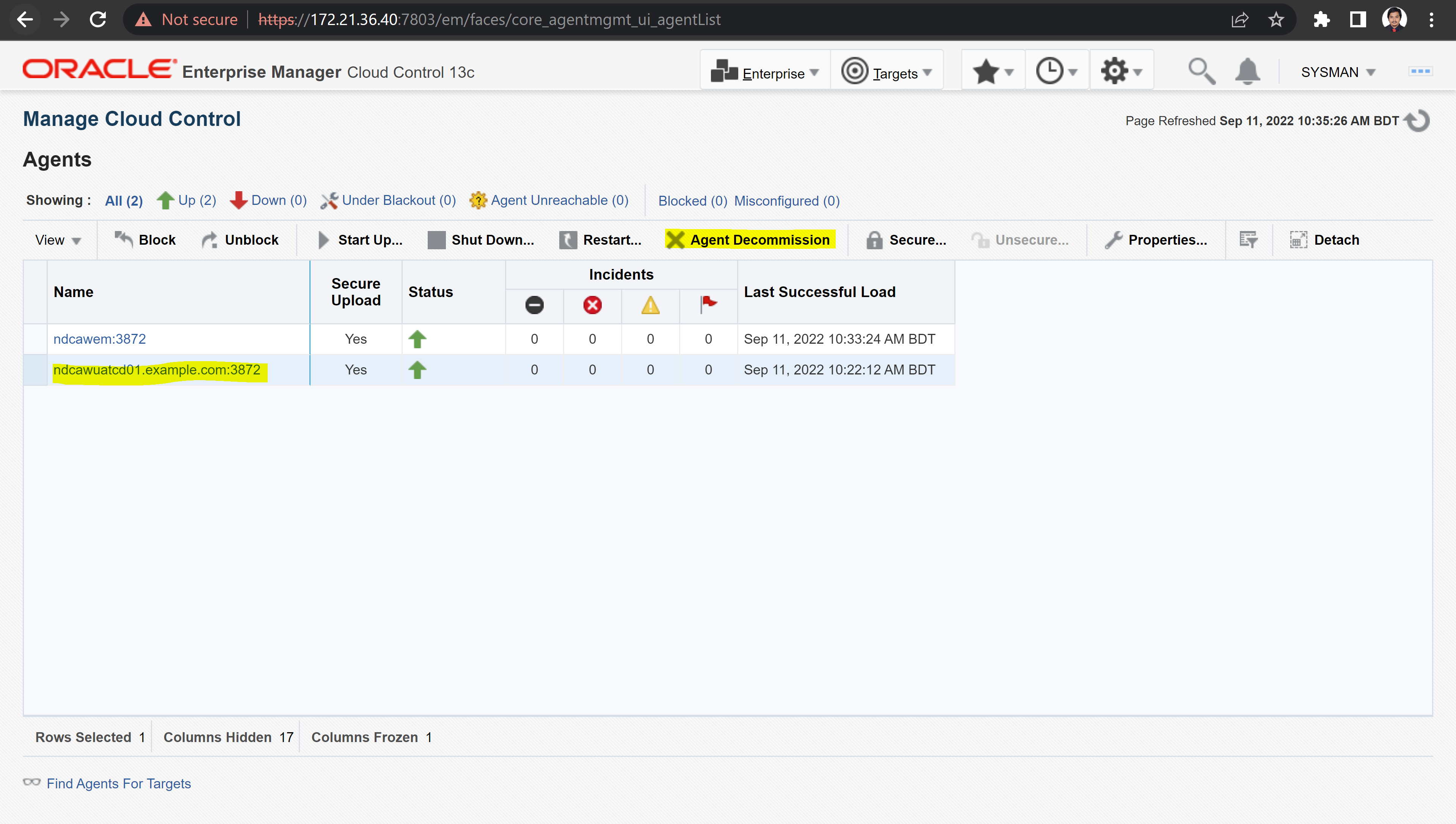Image resolution: width=1456 pixels, height=824 pixels.
Task: Click the notifications bell icon
Action: tap(1247, 72)
